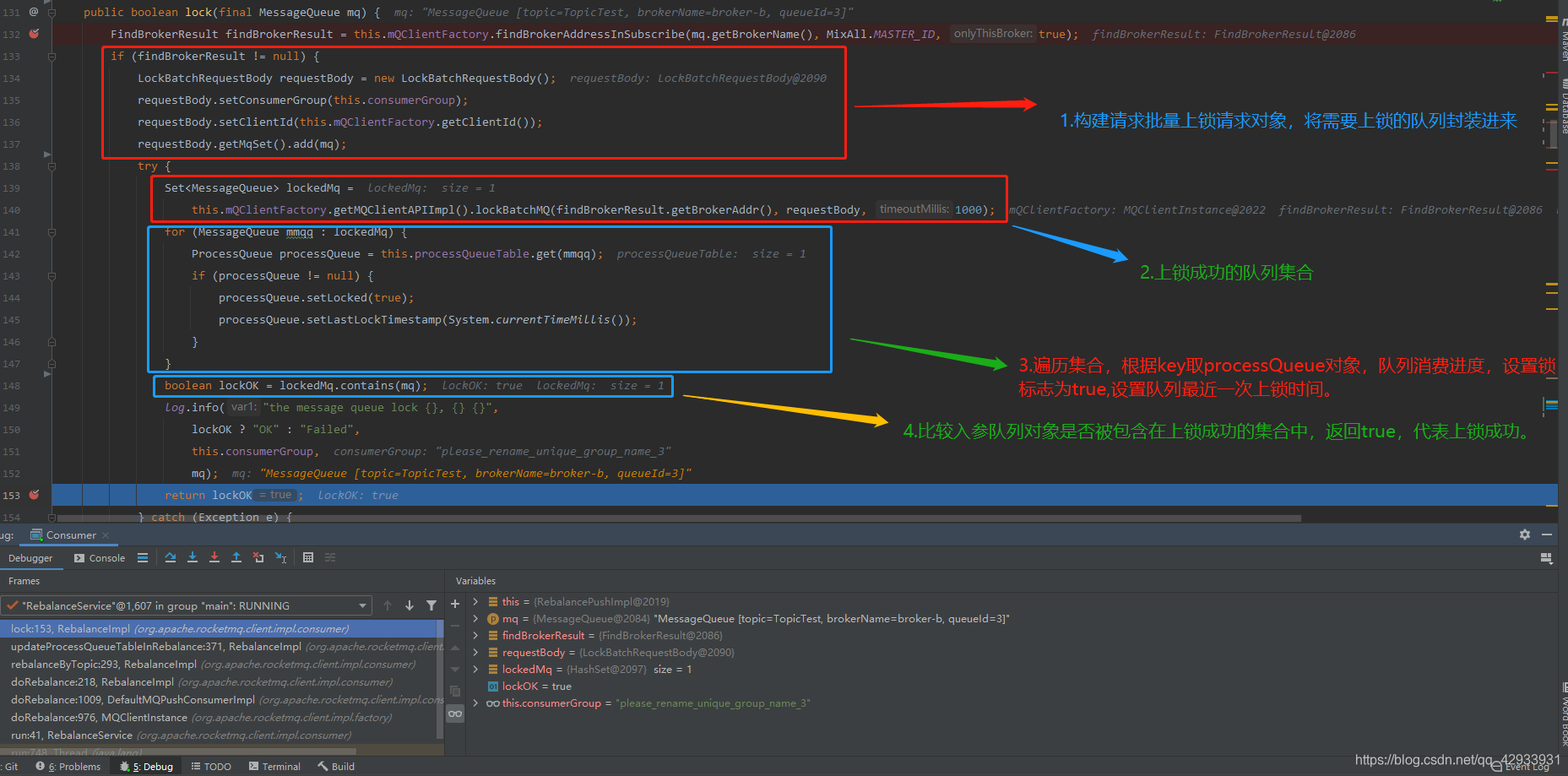Hide the debug tool window with minus
Screen dimensions: 1568x776
1547,535
